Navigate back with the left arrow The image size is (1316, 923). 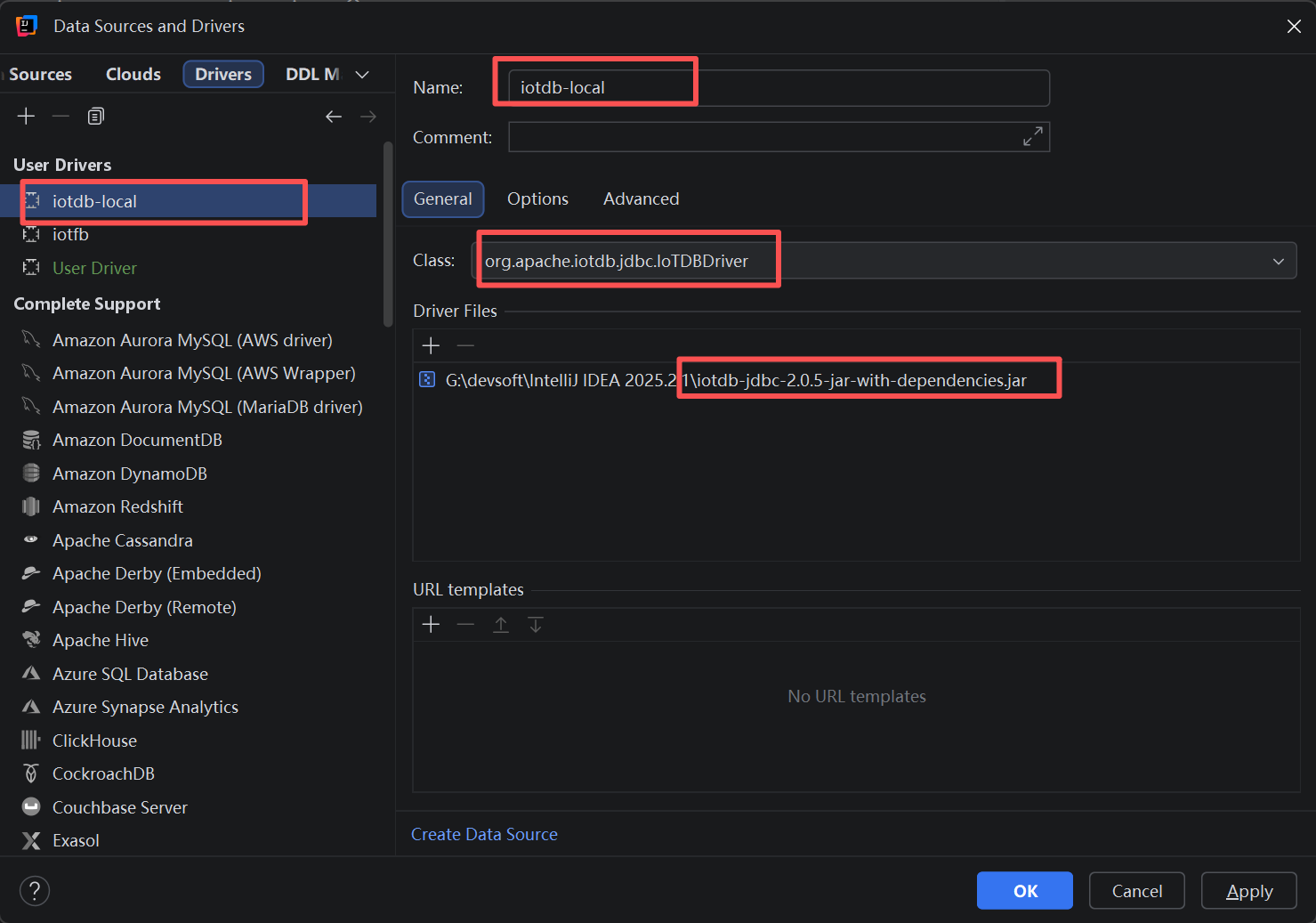[334, 117]
